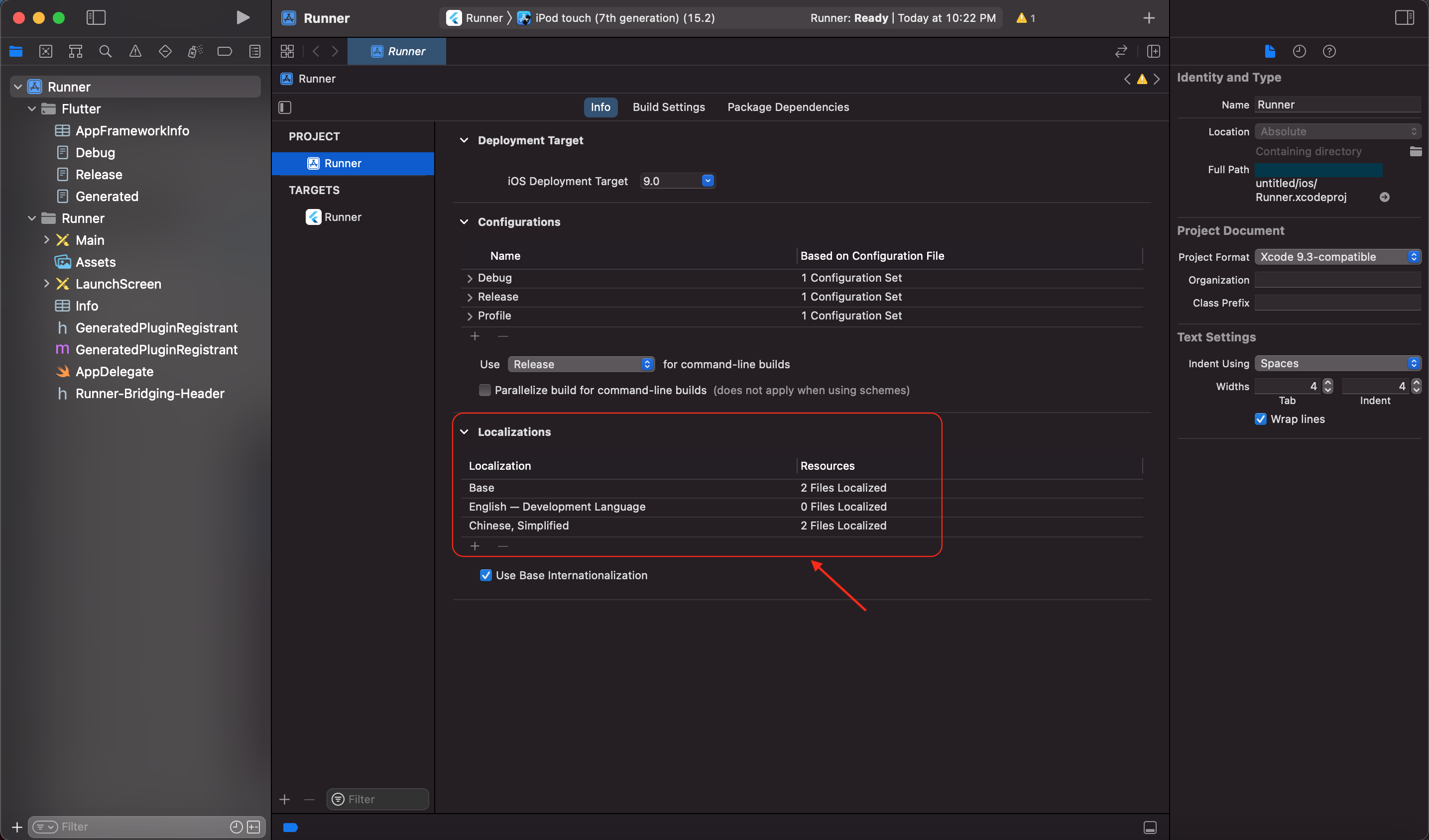Viewport: 1429px width, 840px height.
Task: Click the Organization text field
Action: pos(1338,280)
